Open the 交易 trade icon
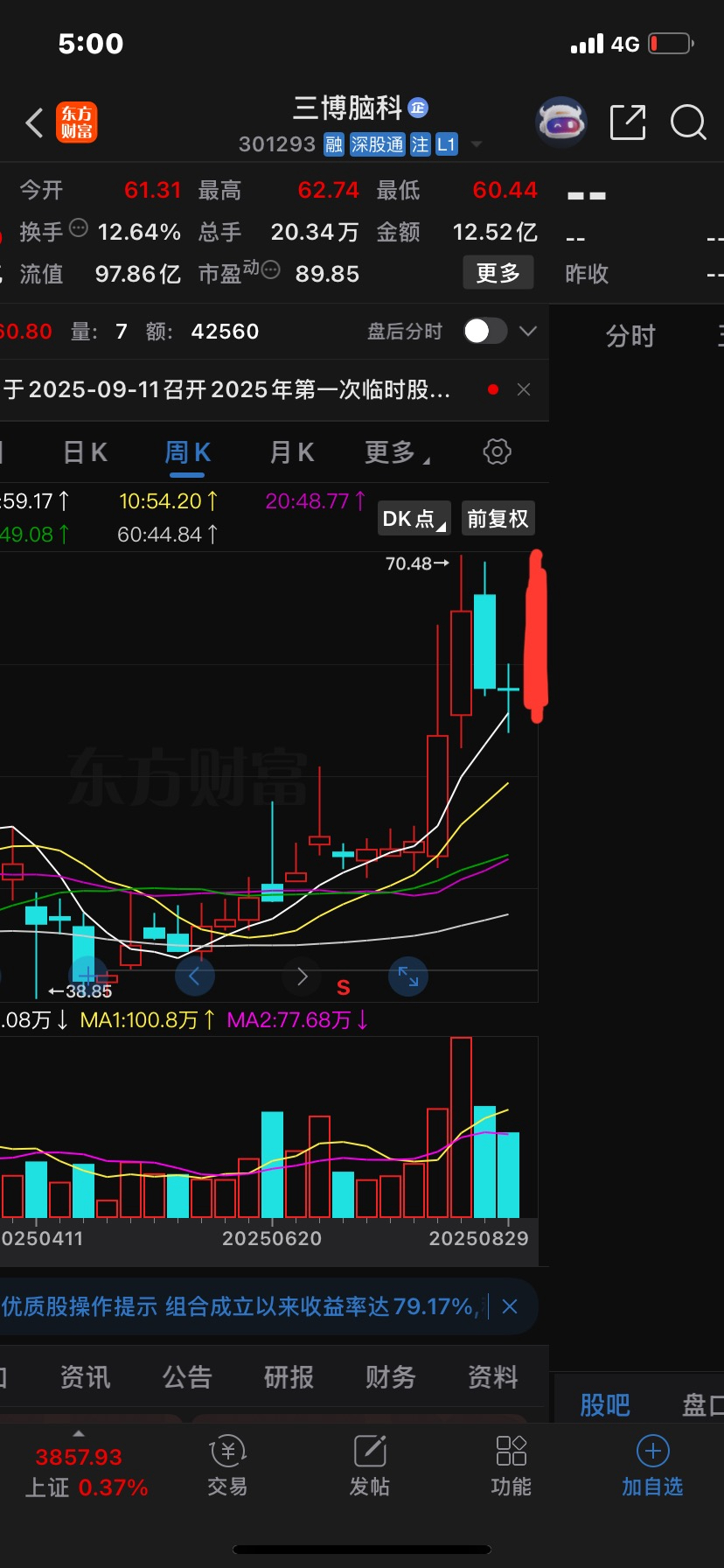Viewport: 724px width, 1568px height. [227, 1467]
